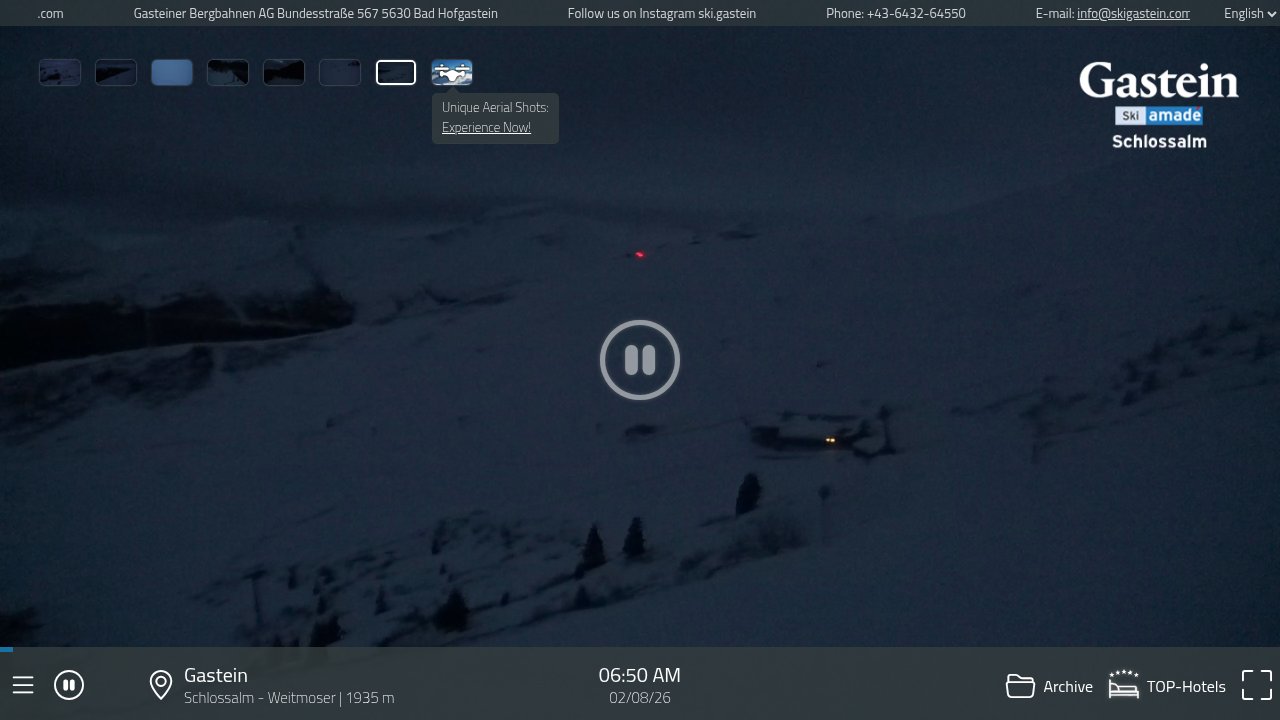Select the sixth webcam thumbnail
Viewport: 1280px width, 720px height.
pyautogui.click(x=340, y=73)
